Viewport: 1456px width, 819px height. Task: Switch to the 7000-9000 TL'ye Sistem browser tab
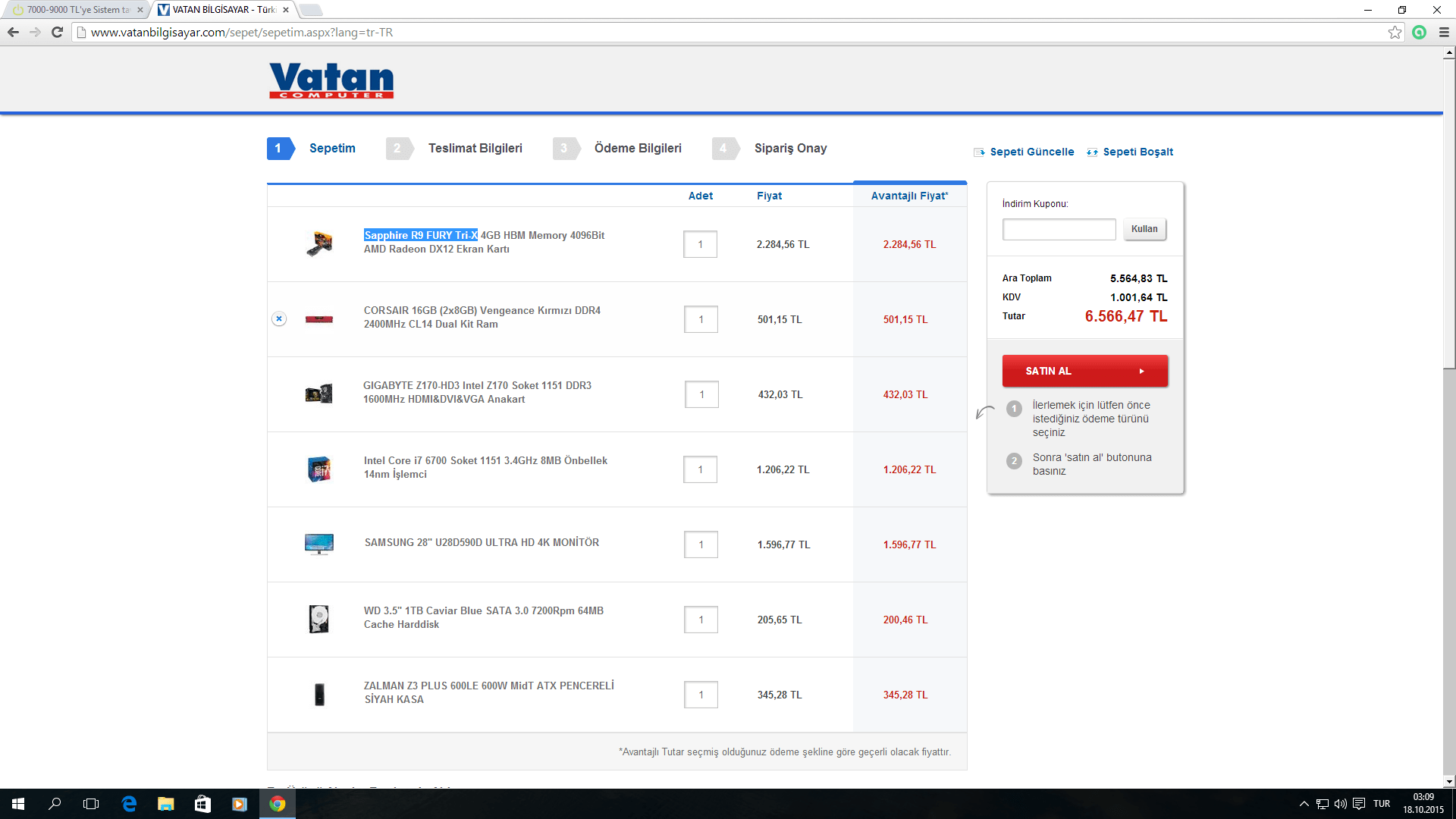76,10
